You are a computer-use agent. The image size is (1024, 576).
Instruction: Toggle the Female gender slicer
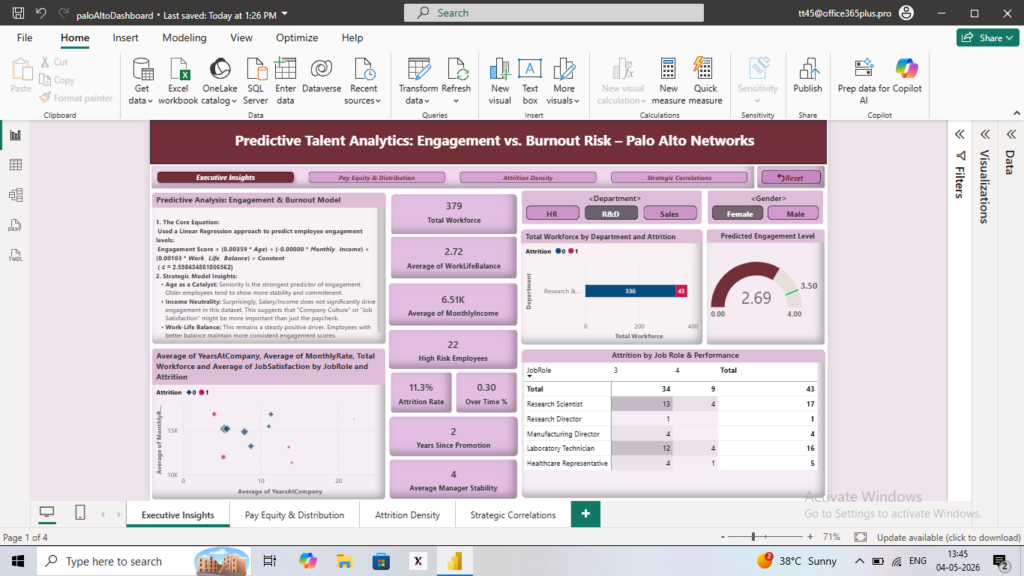(739, 214)
